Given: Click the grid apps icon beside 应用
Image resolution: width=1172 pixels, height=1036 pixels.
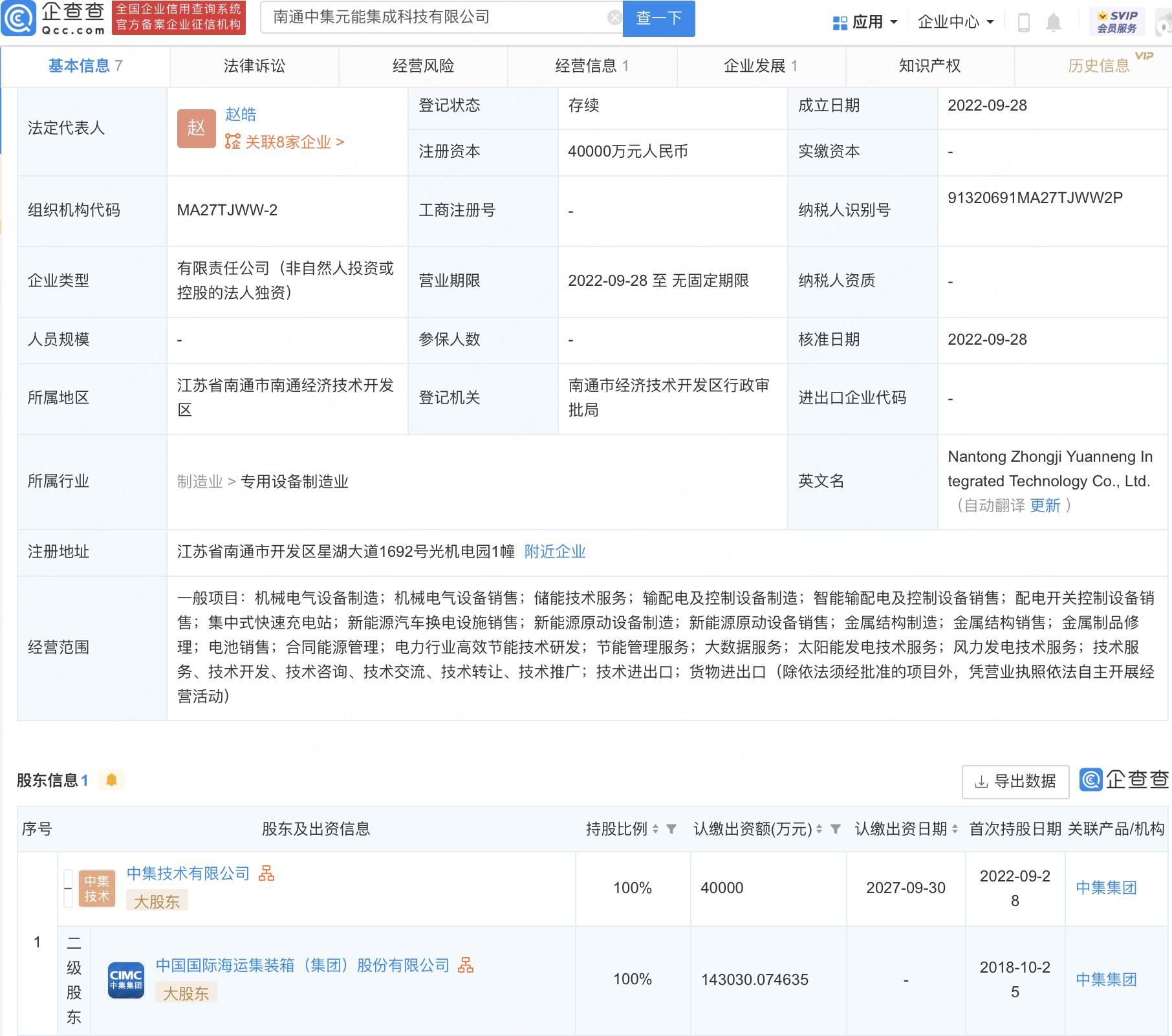Looking at the screenshot, I should [840, 23].
